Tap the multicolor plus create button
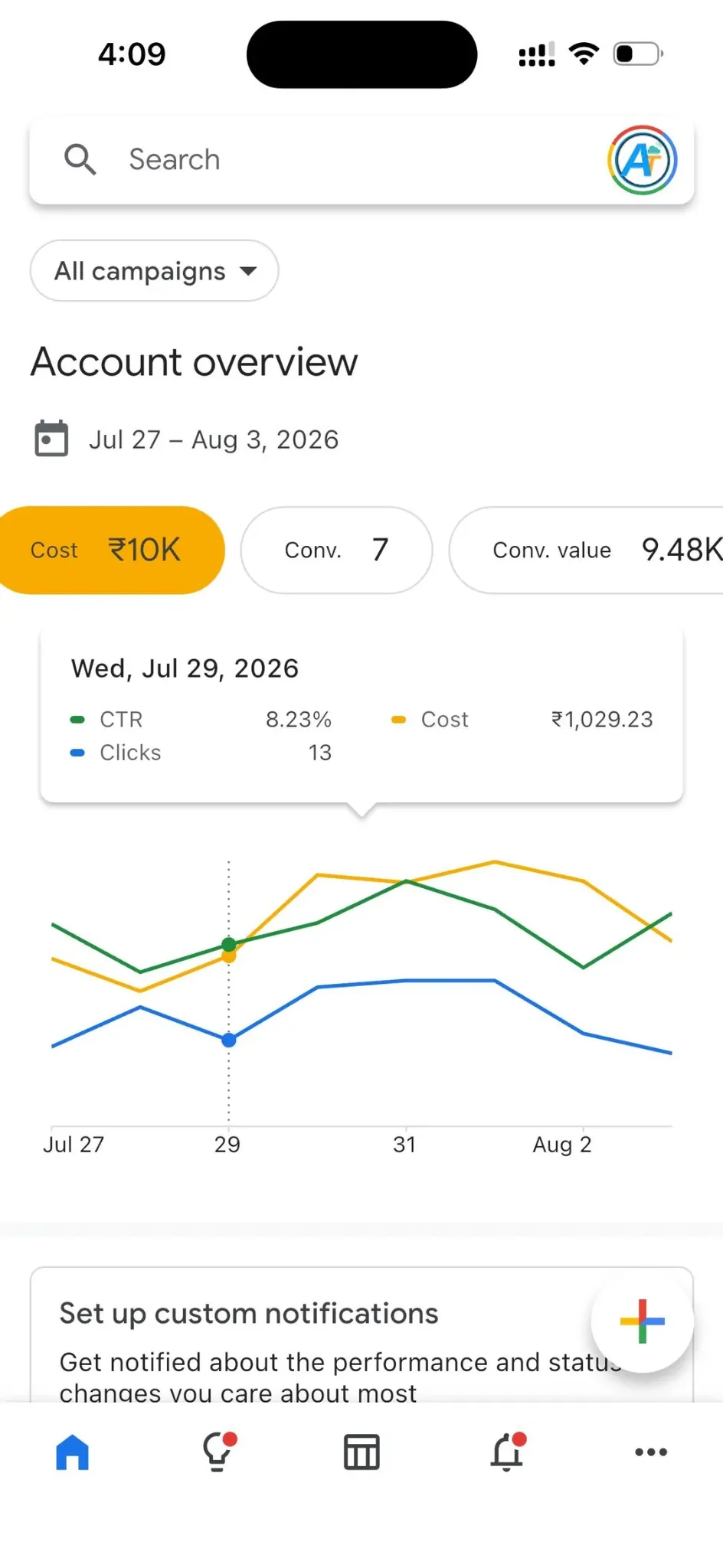The width and height of the screenshot is (723, 1568). pyautogui.click(x=642, y=1321)
